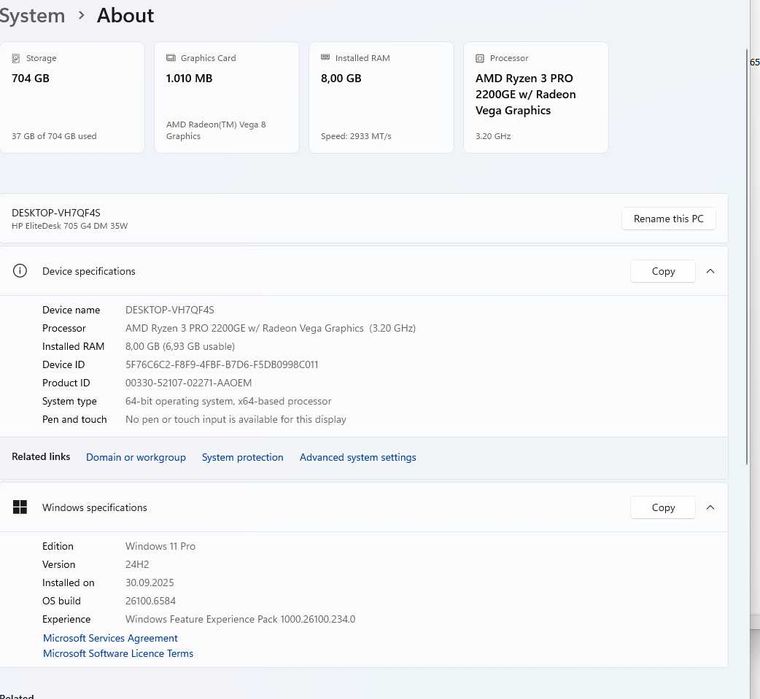Open the System protection link
The width and height of the screenshot is (760, 699).
tap(242, 457)
